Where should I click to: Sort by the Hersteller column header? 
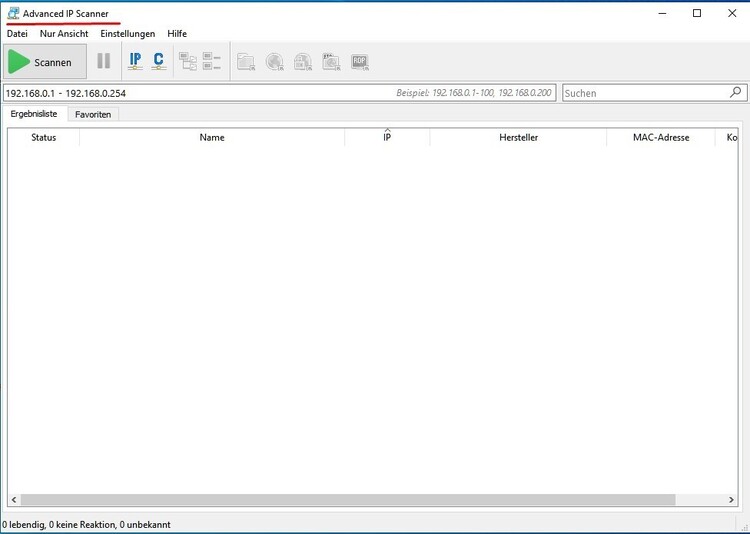coord(518,137)
